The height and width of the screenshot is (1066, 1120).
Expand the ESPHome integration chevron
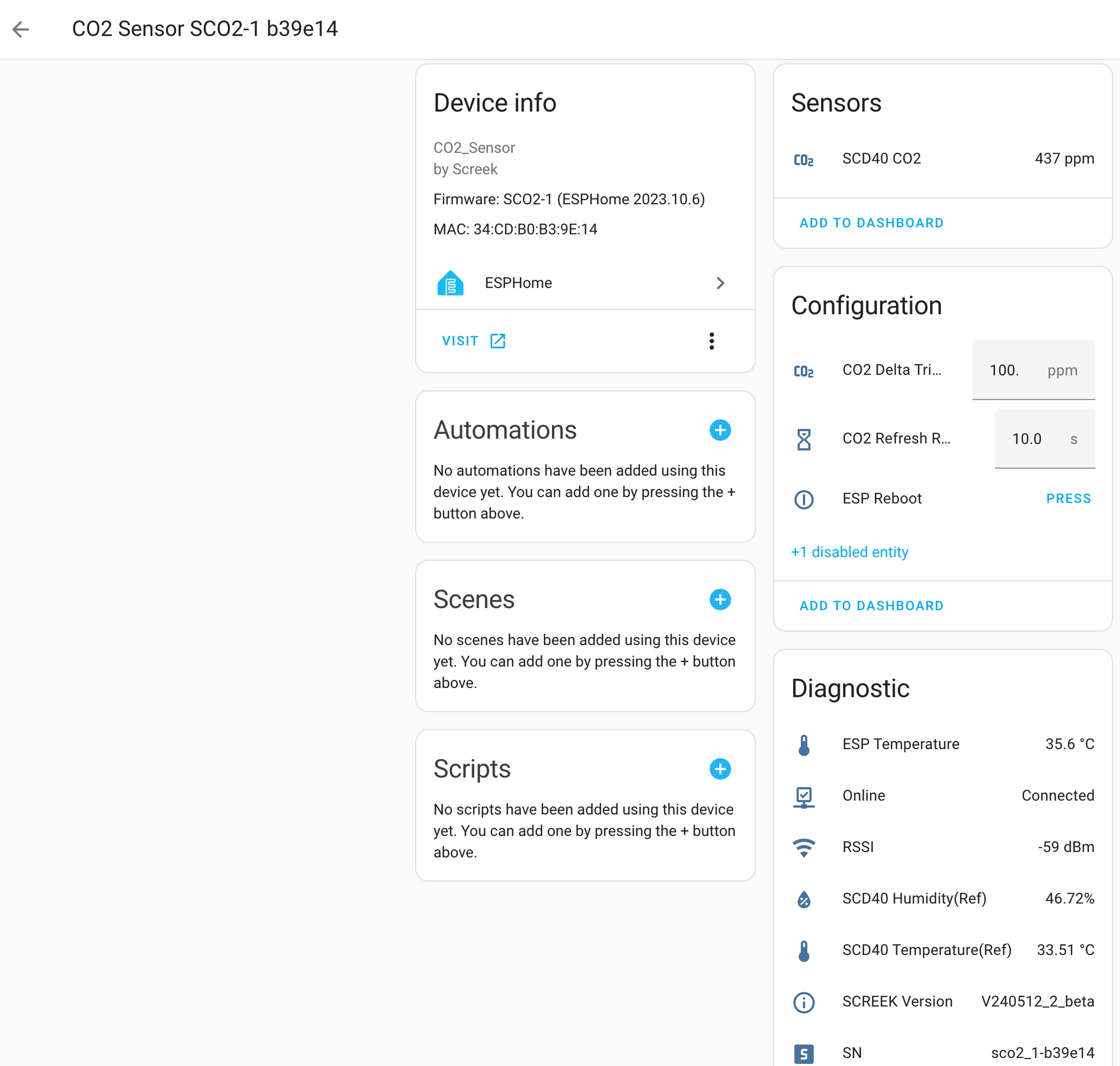coord(720,283)
